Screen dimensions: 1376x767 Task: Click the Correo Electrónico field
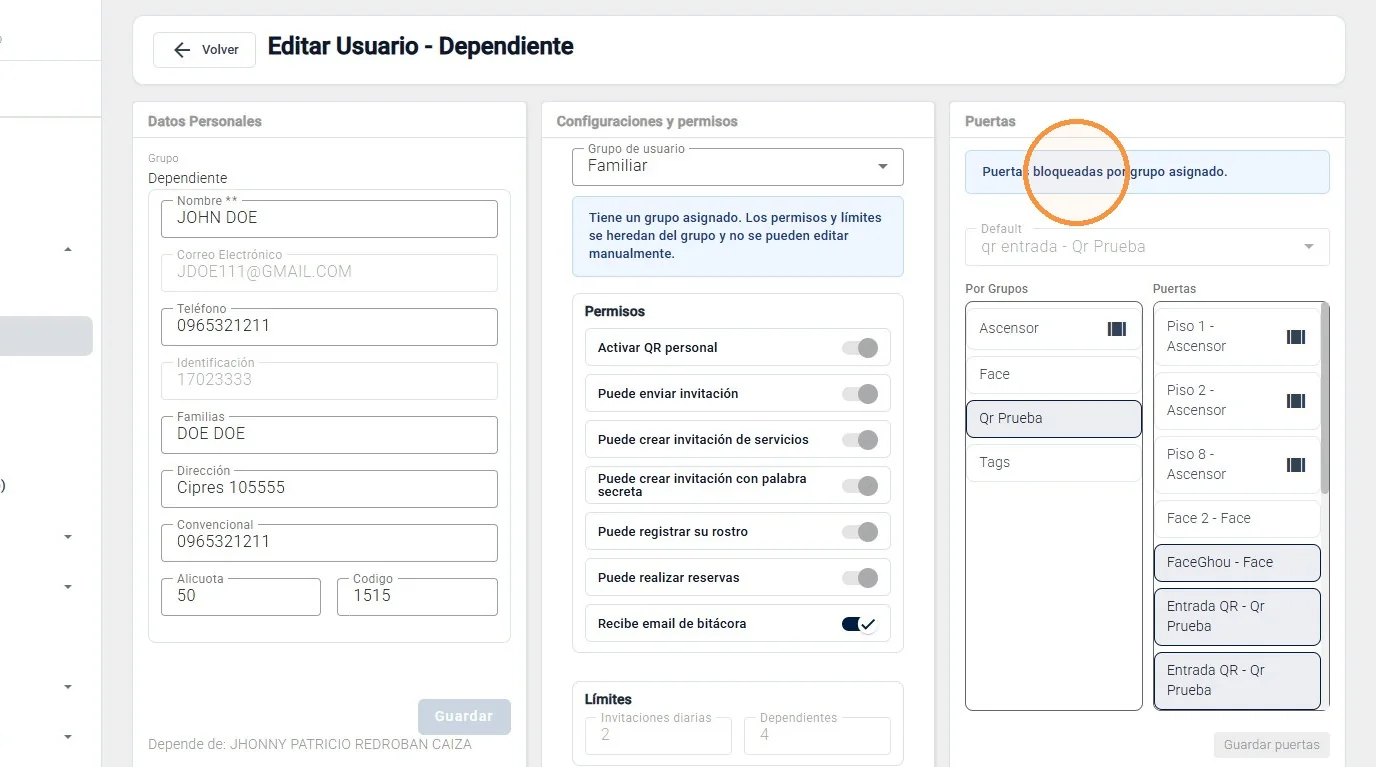point(329,273)
